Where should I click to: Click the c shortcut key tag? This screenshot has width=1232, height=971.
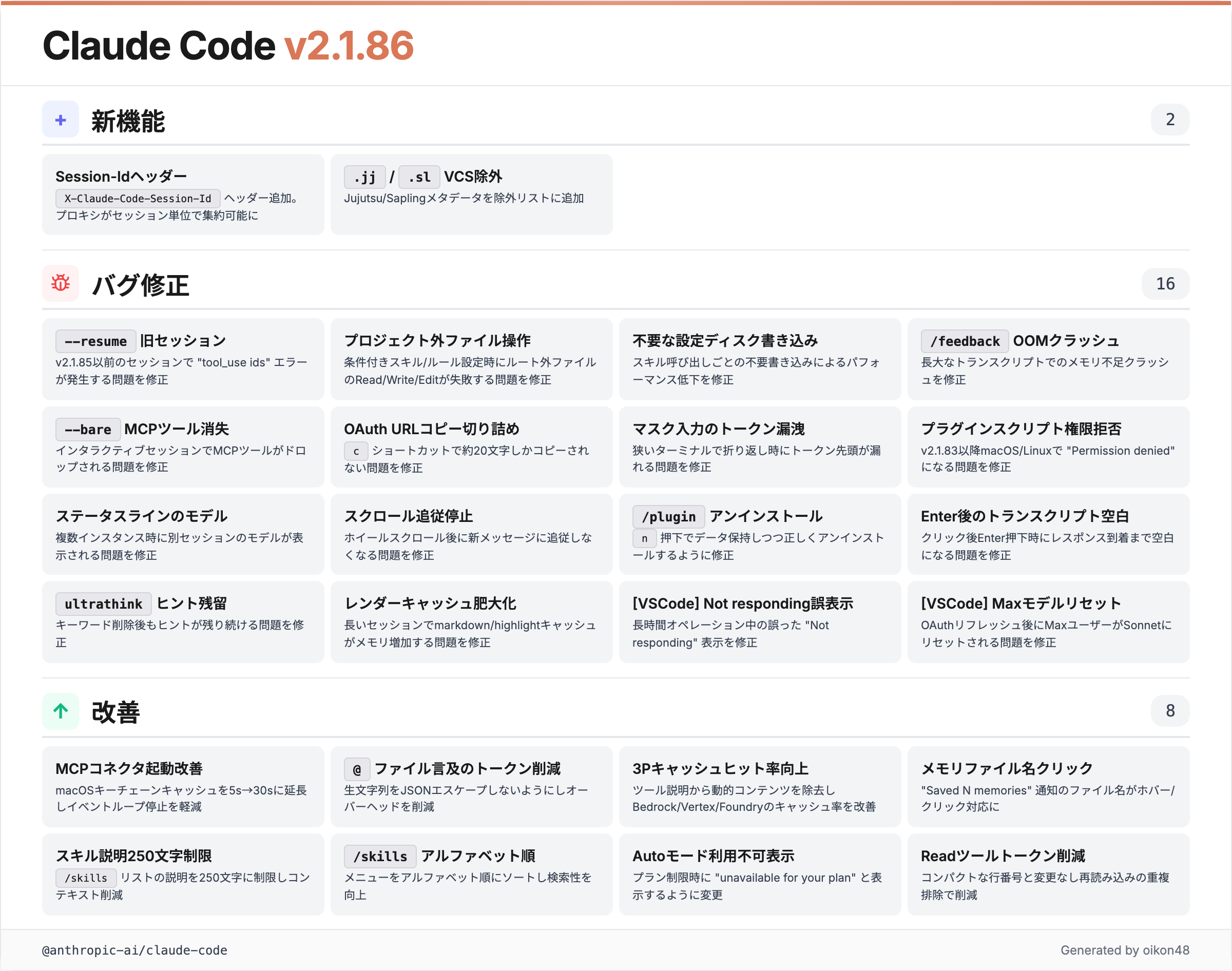tap(356, 451)
